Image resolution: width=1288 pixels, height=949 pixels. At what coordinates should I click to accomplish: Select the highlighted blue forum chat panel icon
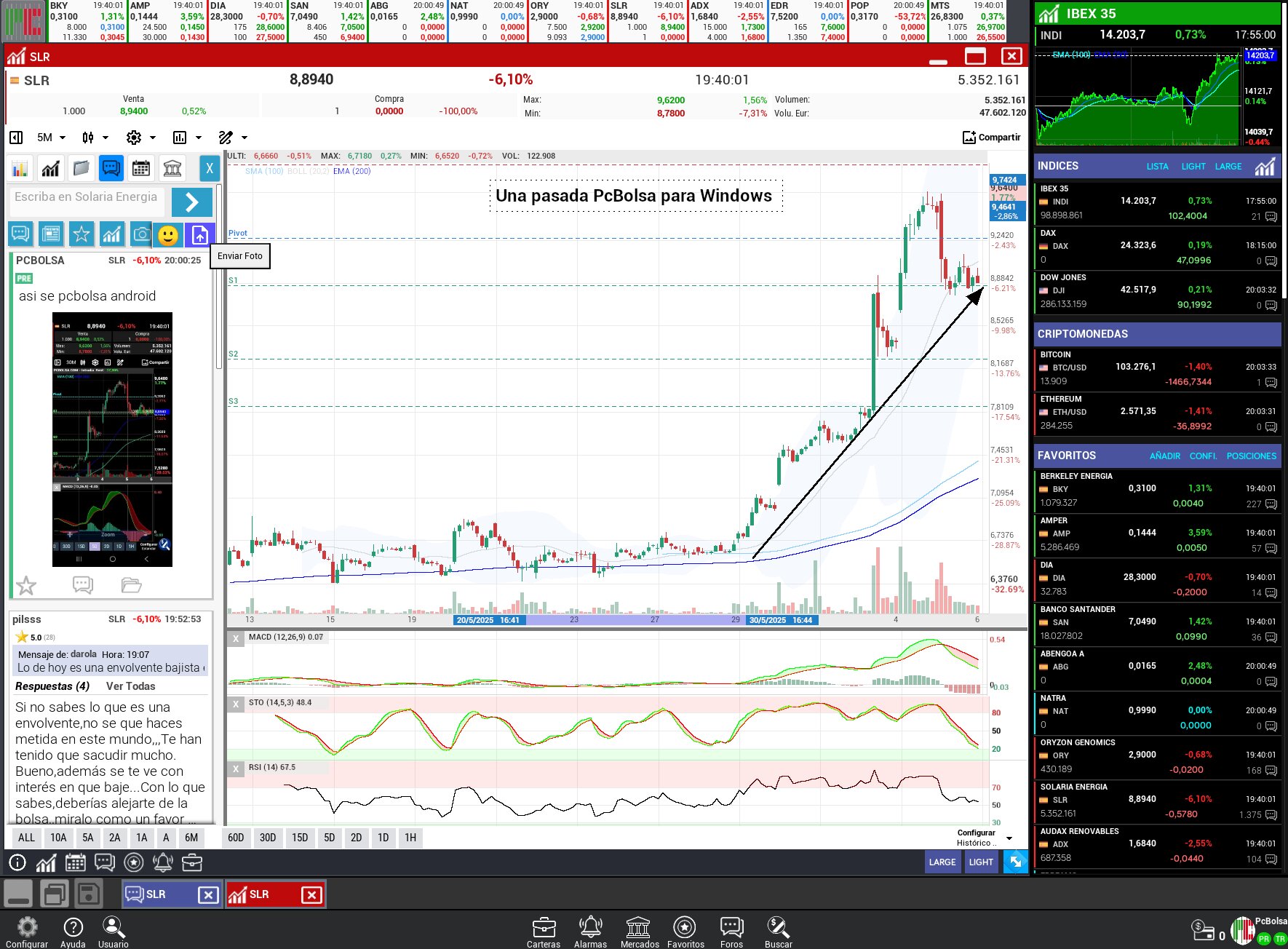pos(111,169)
